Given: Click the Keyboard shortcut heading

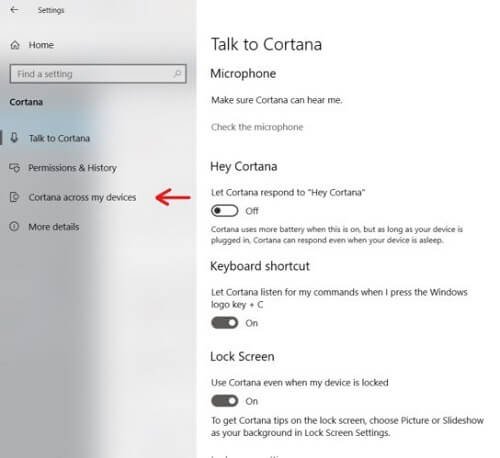Looking at the screenshot, I should point(260,266).
